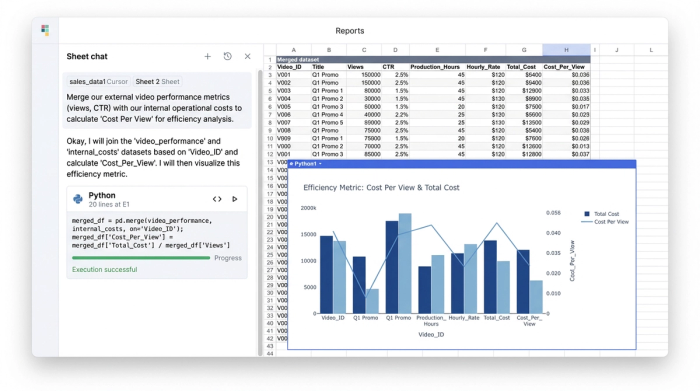Select row 43 header
The image size is (700, 391).
(x=270, y=346)
